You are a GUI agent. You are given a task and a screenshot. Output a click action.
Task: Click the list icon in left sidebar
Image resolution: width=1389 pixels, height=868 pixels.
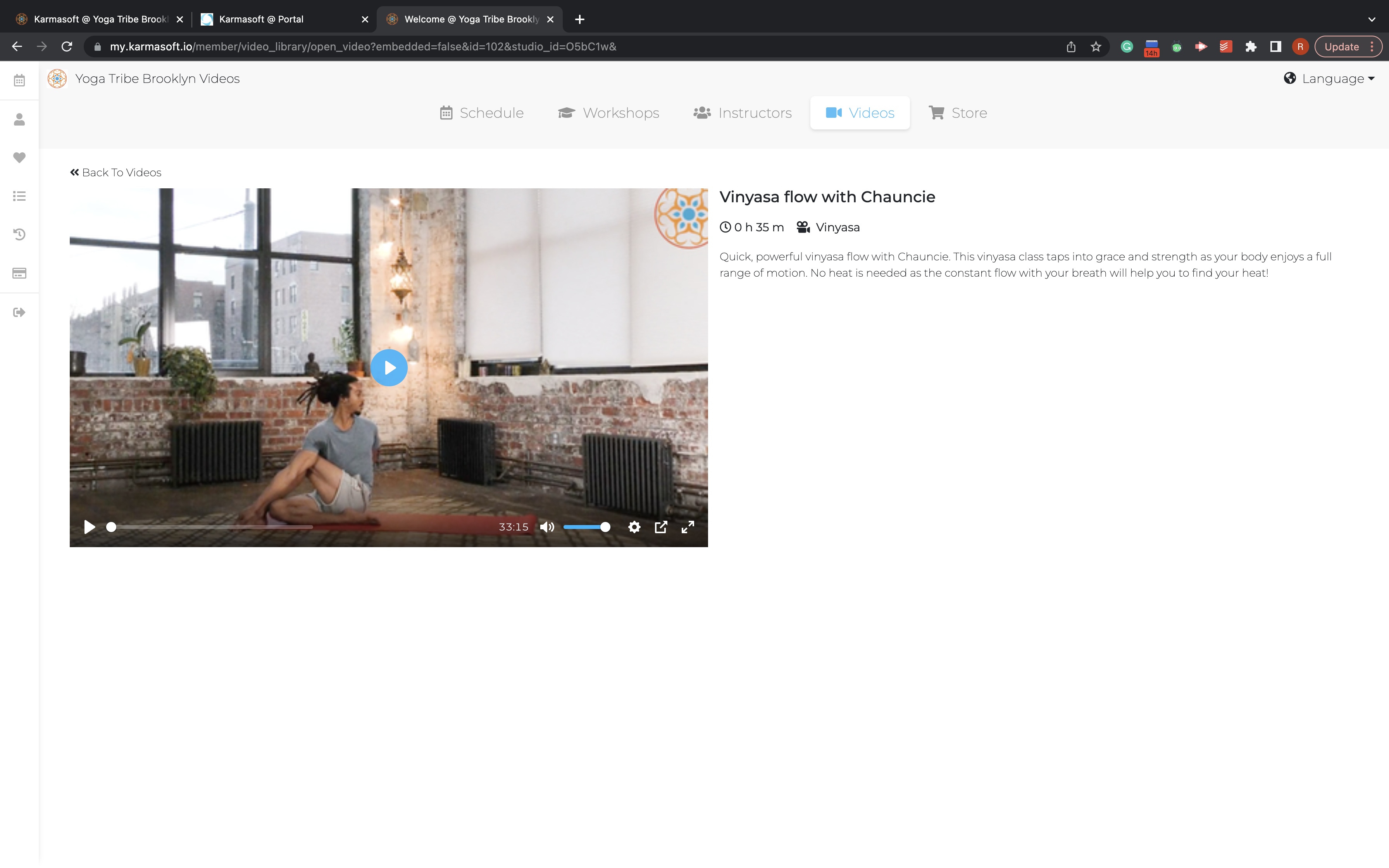[x=19, y=196]
